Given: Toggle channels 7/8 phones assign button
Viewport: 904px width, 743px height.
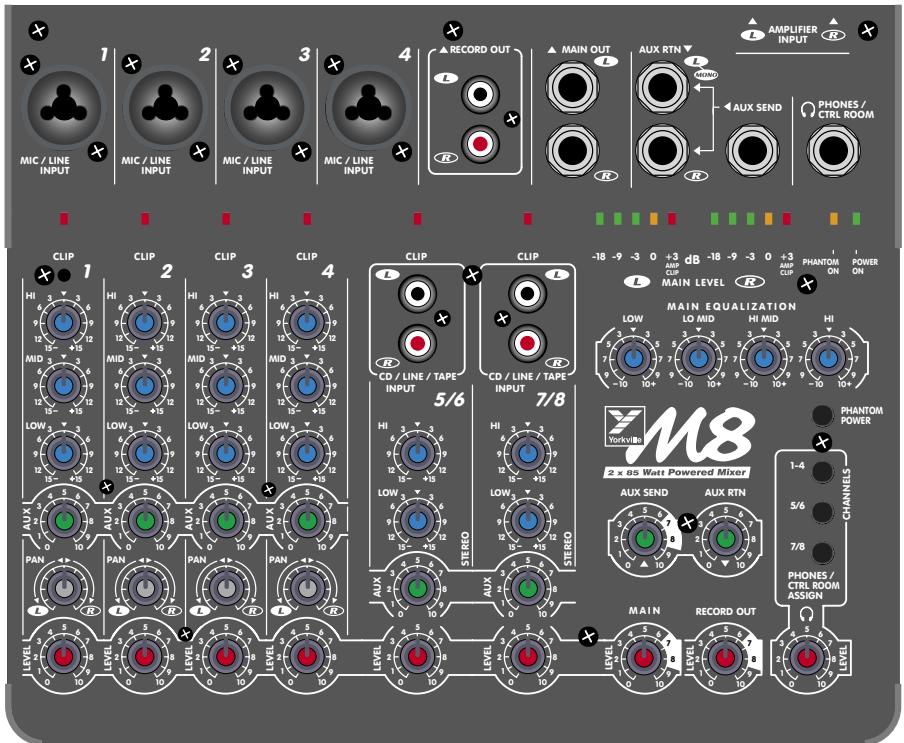Looking at the screenshot, I should (823, 552).
